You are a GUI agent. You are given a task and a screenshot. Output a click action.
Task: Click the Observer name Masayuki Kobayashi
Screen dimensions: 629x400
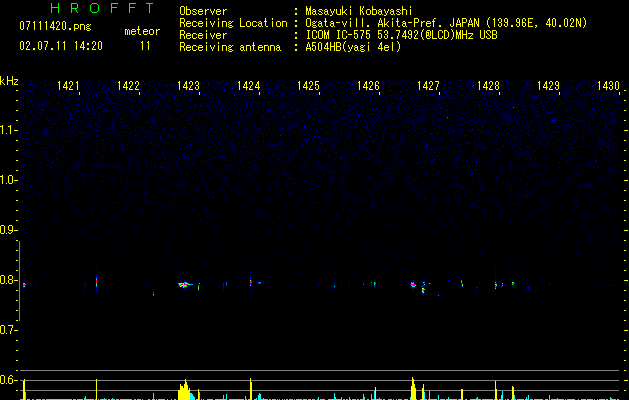coord(359,11)
